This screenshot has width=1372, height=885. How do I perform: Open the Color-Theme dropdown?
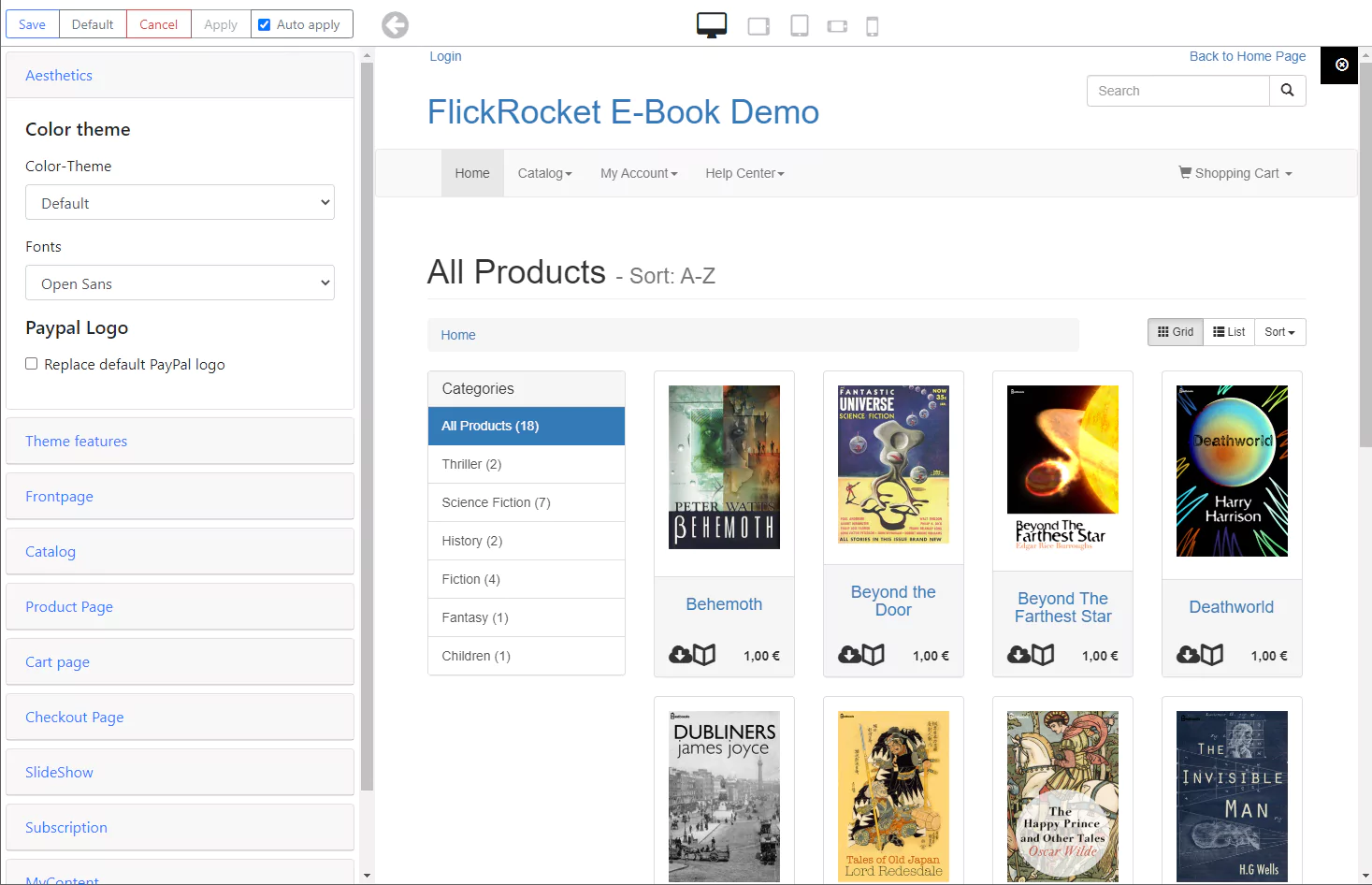tap(180, 203)
